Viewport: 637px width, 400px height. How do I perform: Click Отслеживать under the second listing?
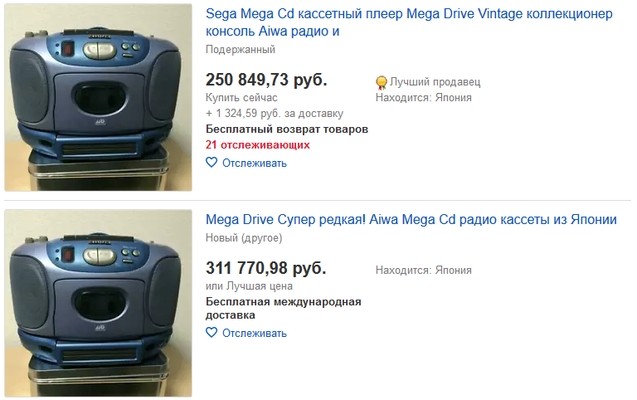254,333
